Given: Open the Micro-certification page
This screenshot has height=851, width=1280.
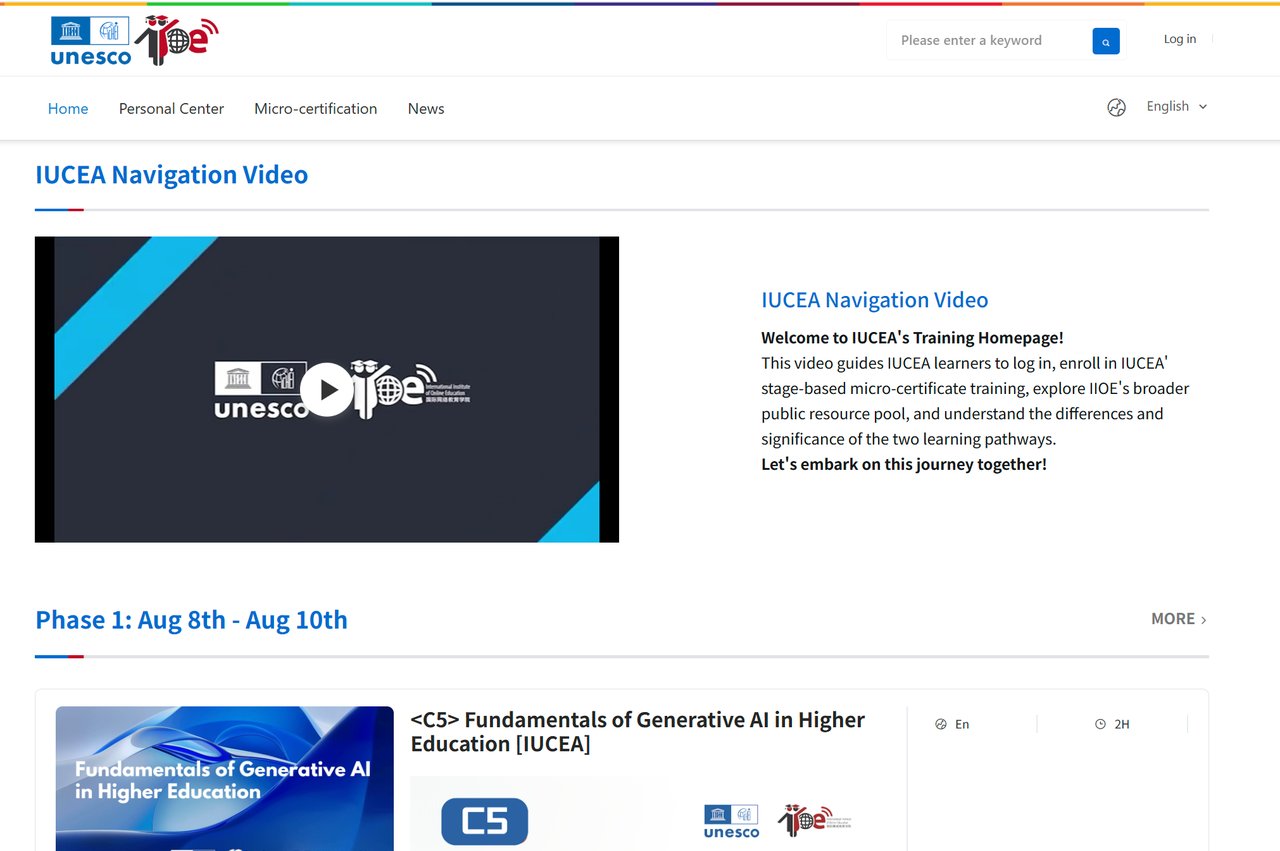Looking at the screenshot, I should (x=315, y=109).
